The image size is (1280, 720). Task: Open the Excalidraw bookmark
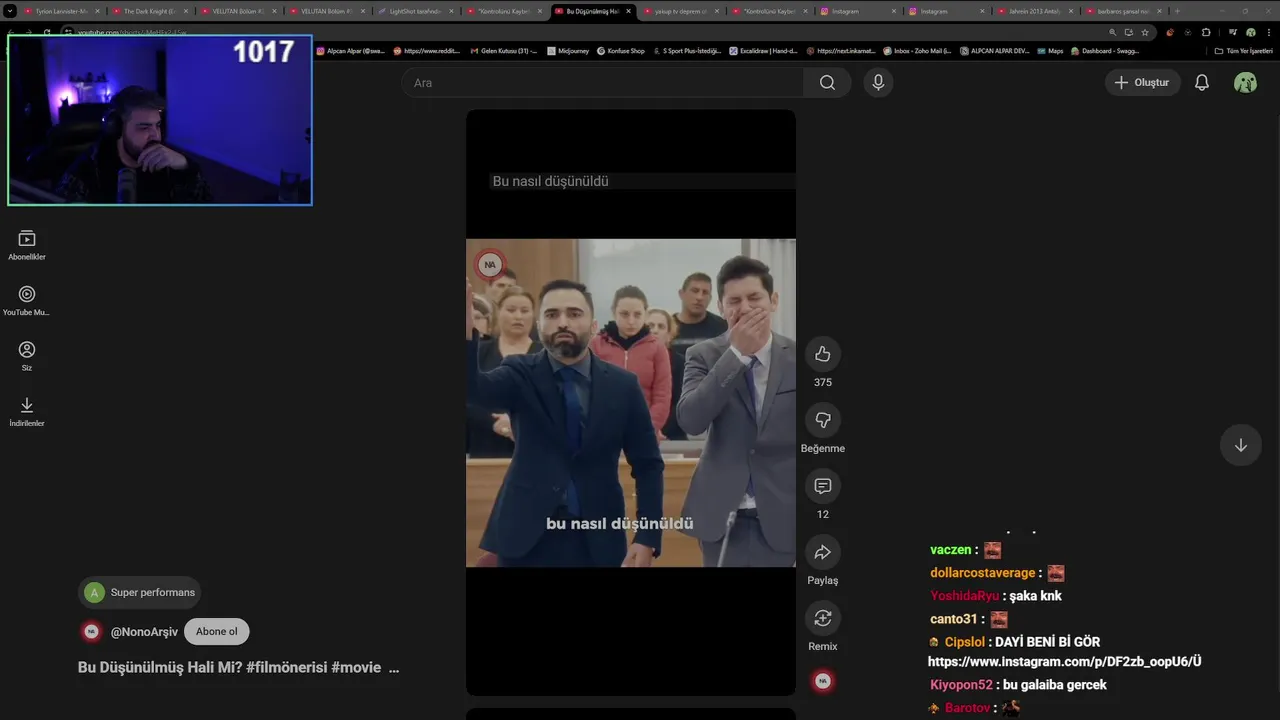[x=763, y=51]
